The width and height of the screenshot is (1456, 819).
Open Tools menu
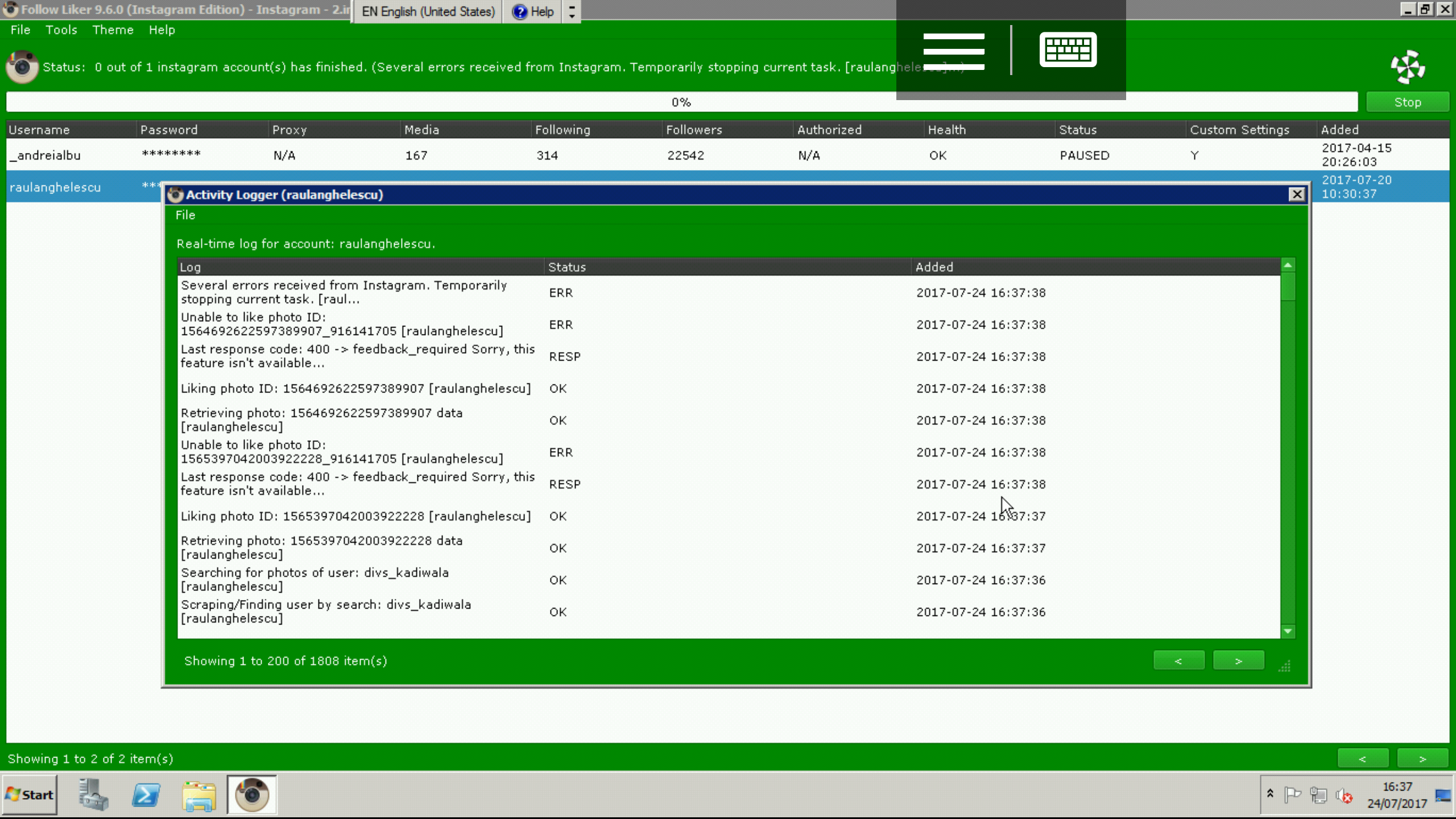61,30
